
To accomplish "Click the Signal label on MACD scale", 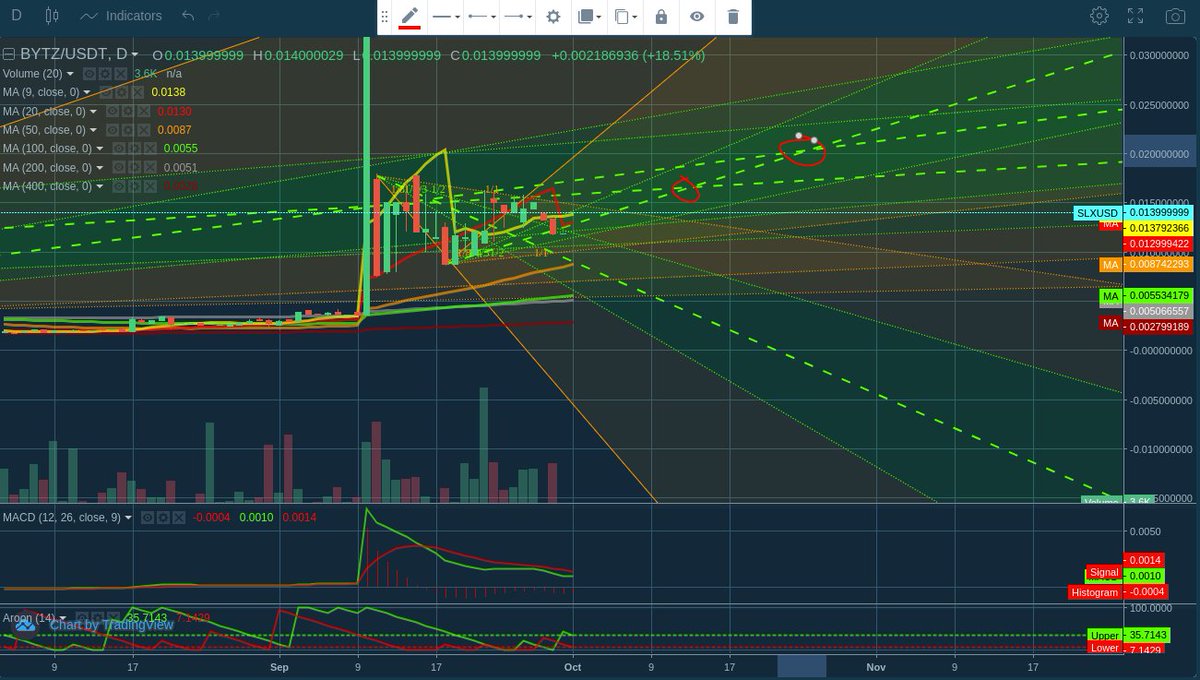I will (x=1104, y=573).
